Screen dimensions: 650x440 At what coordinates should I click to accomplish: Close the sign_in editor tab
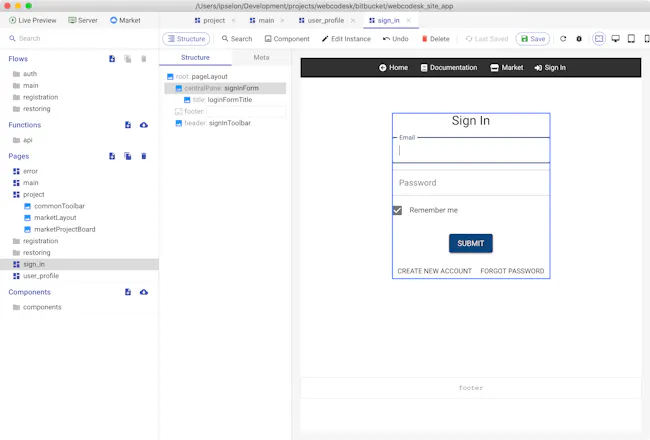point(408,20)
